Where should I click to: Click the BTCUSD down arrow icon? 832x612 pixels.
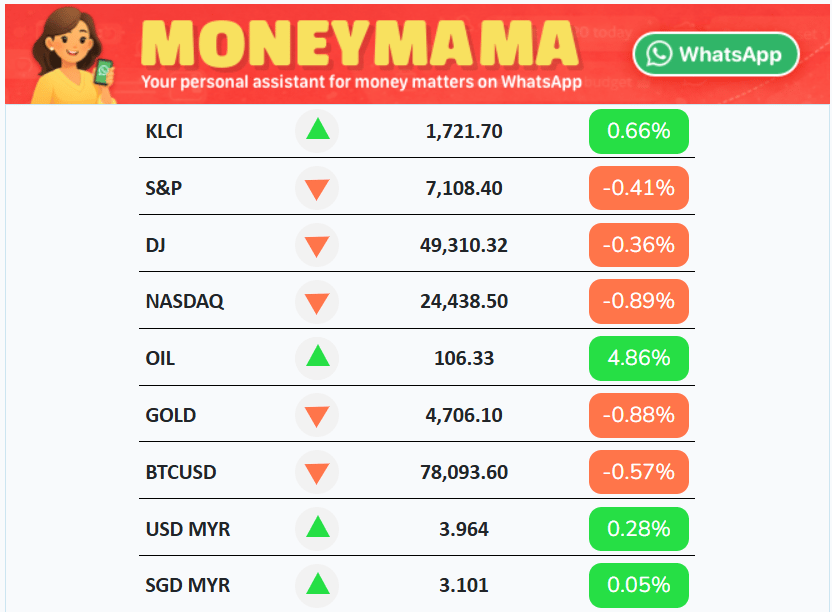(x=317, y=471)
